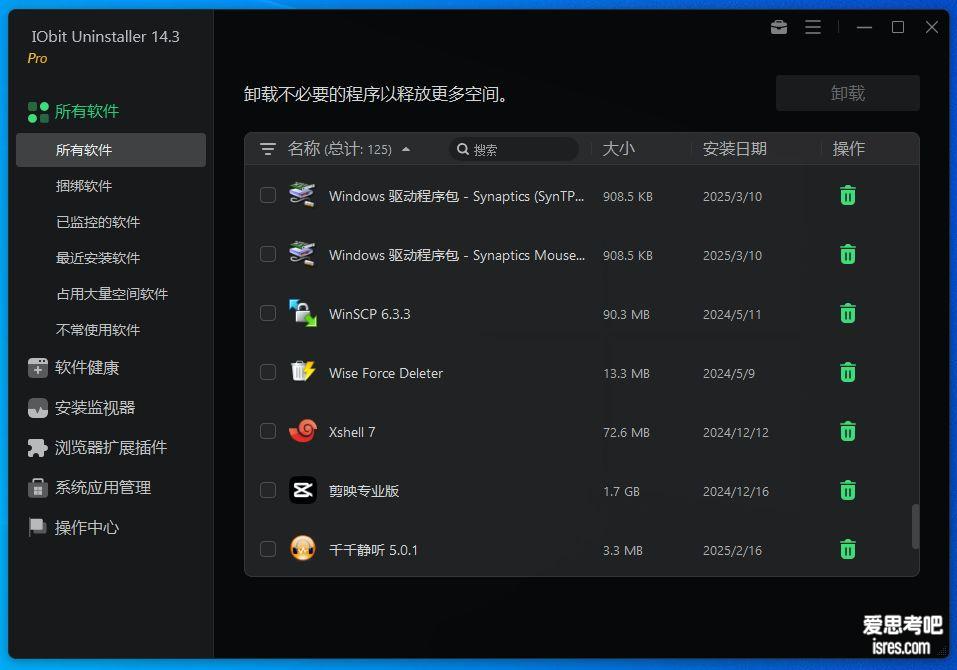957x670 pixels.
Task: Click the green 所有软件 category icon
Action: coord(38,112)
